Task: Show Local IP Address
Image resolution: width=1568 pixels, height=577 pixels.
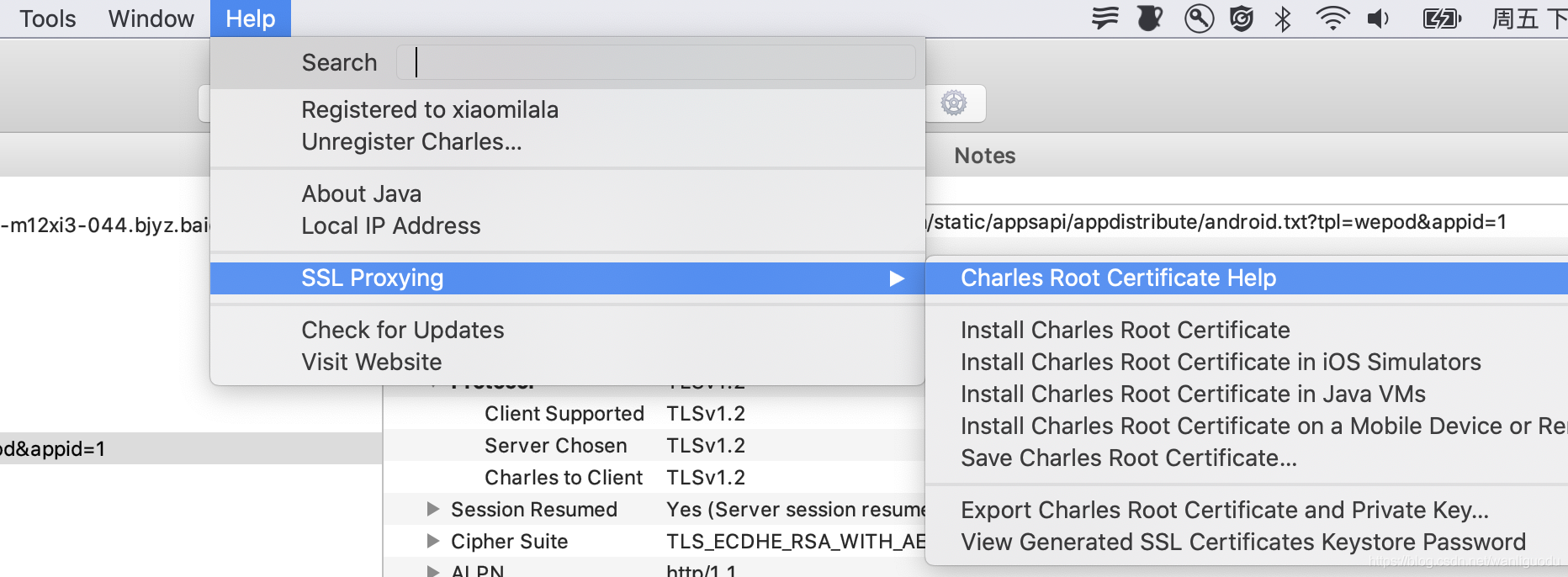Action: point(391,226)
